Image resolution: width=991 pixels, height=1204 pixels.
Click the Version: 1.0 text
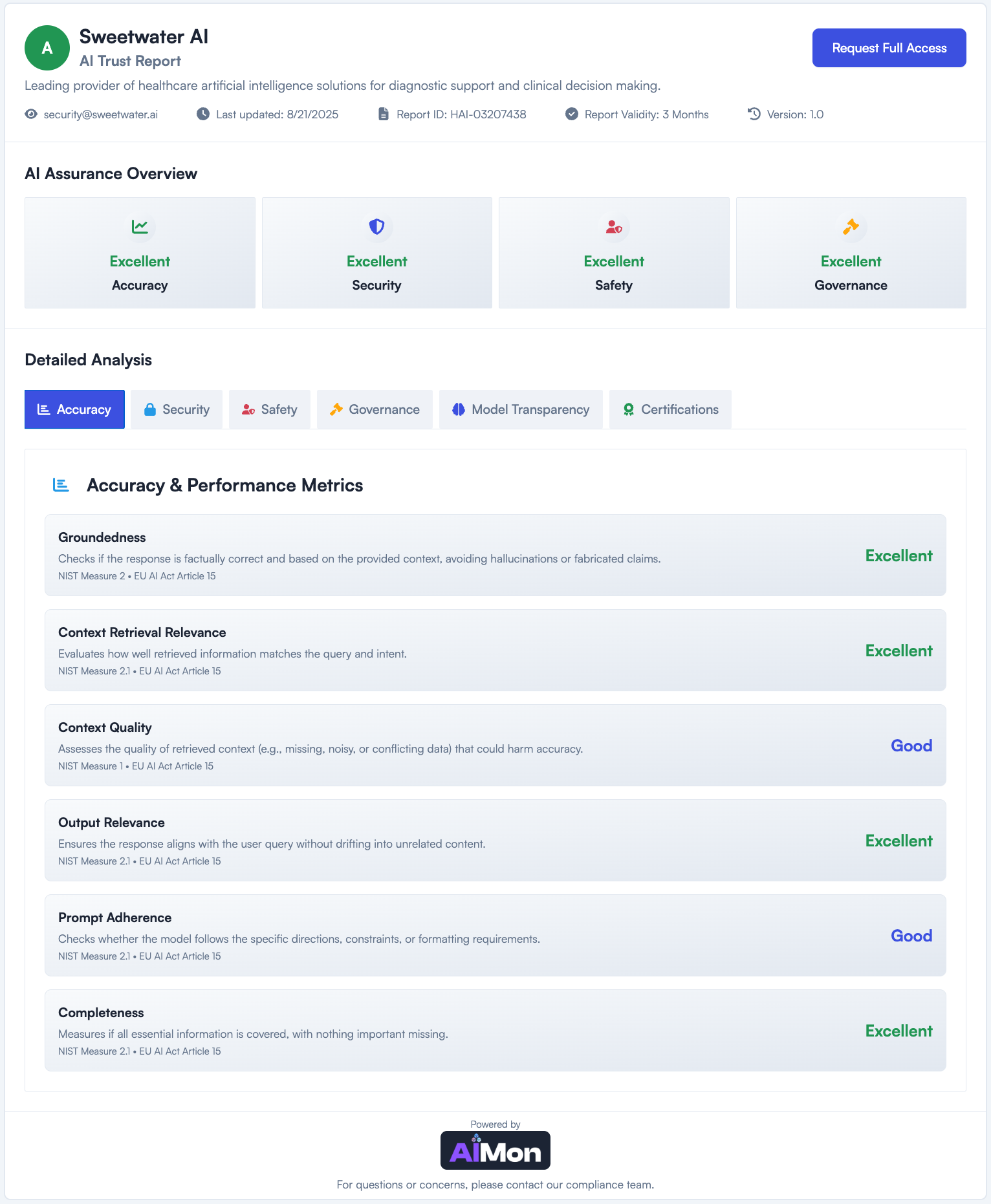point(796,114)
